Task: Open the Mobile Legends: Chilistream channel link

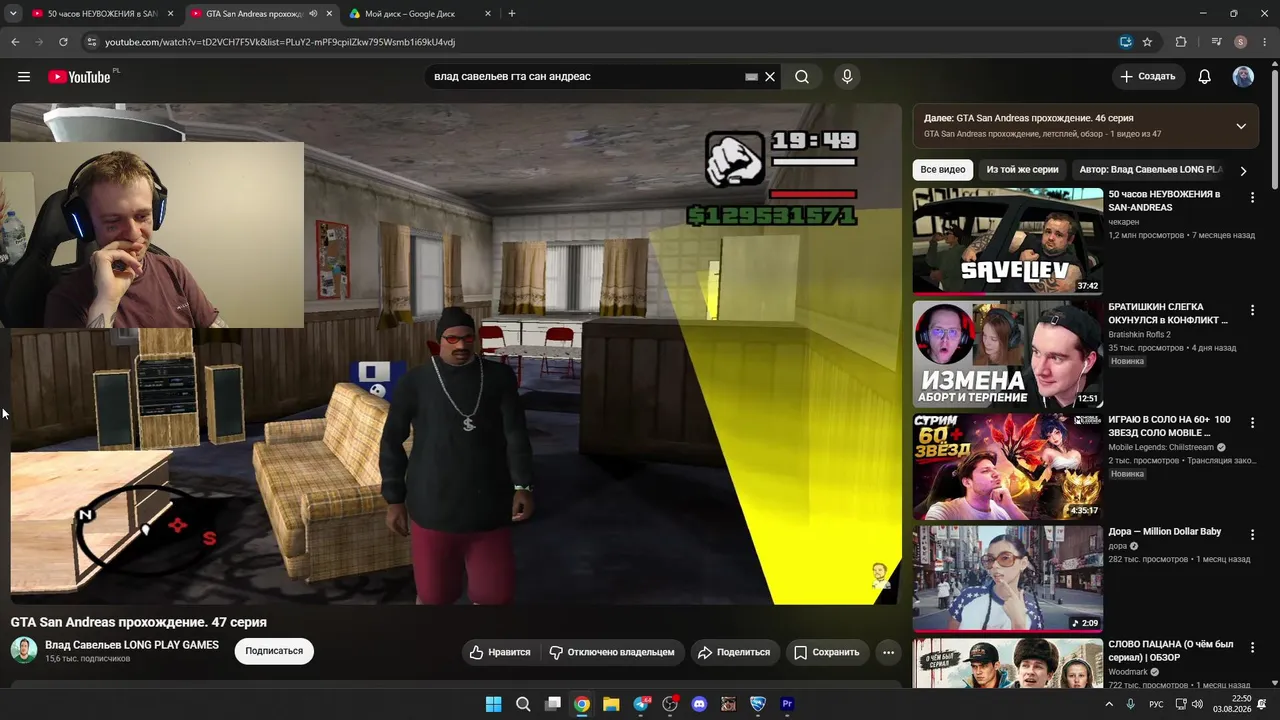Action: point(1161,447)
